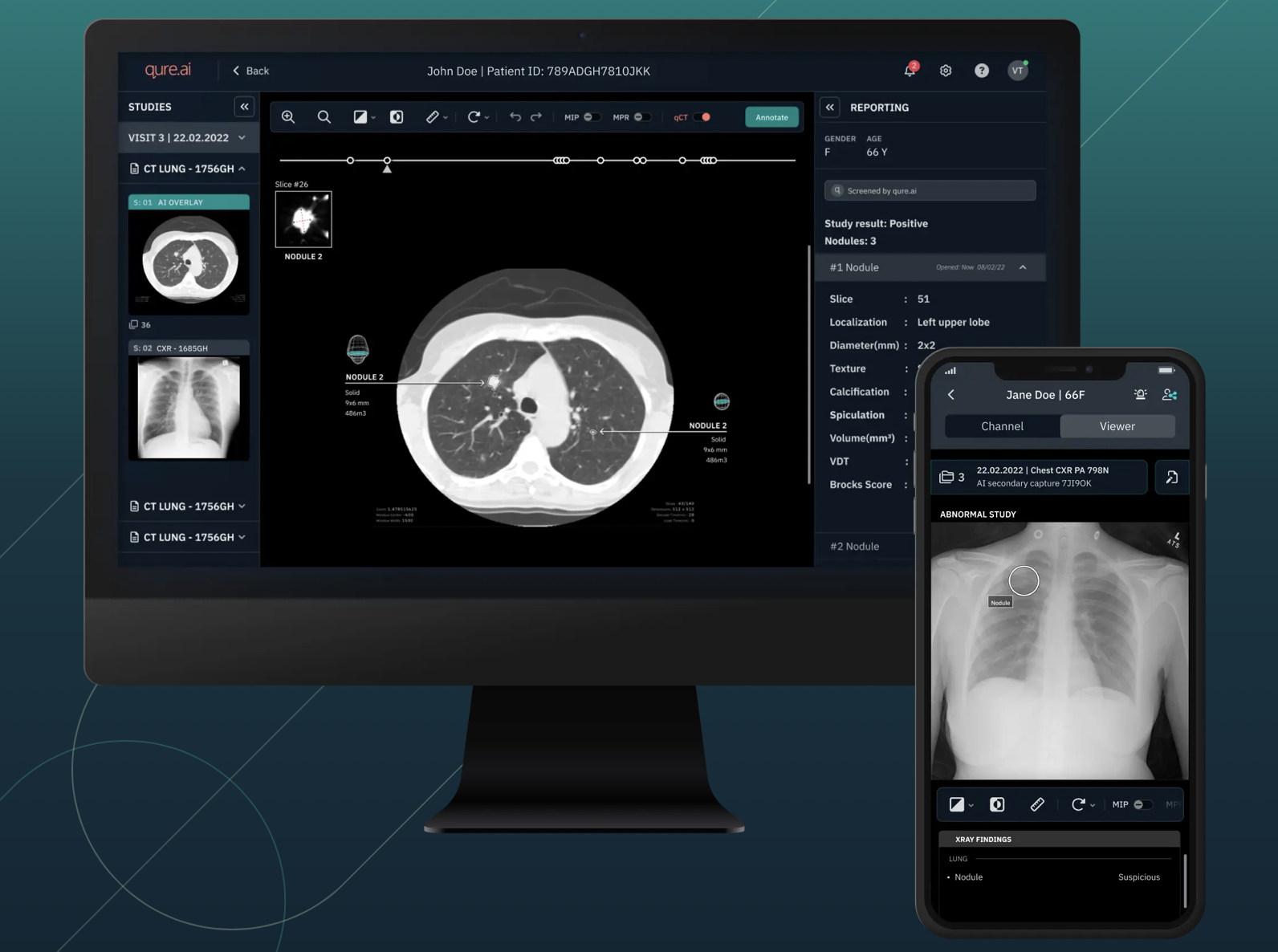Collapse the #1 Nodule section

click(1023, 267)
